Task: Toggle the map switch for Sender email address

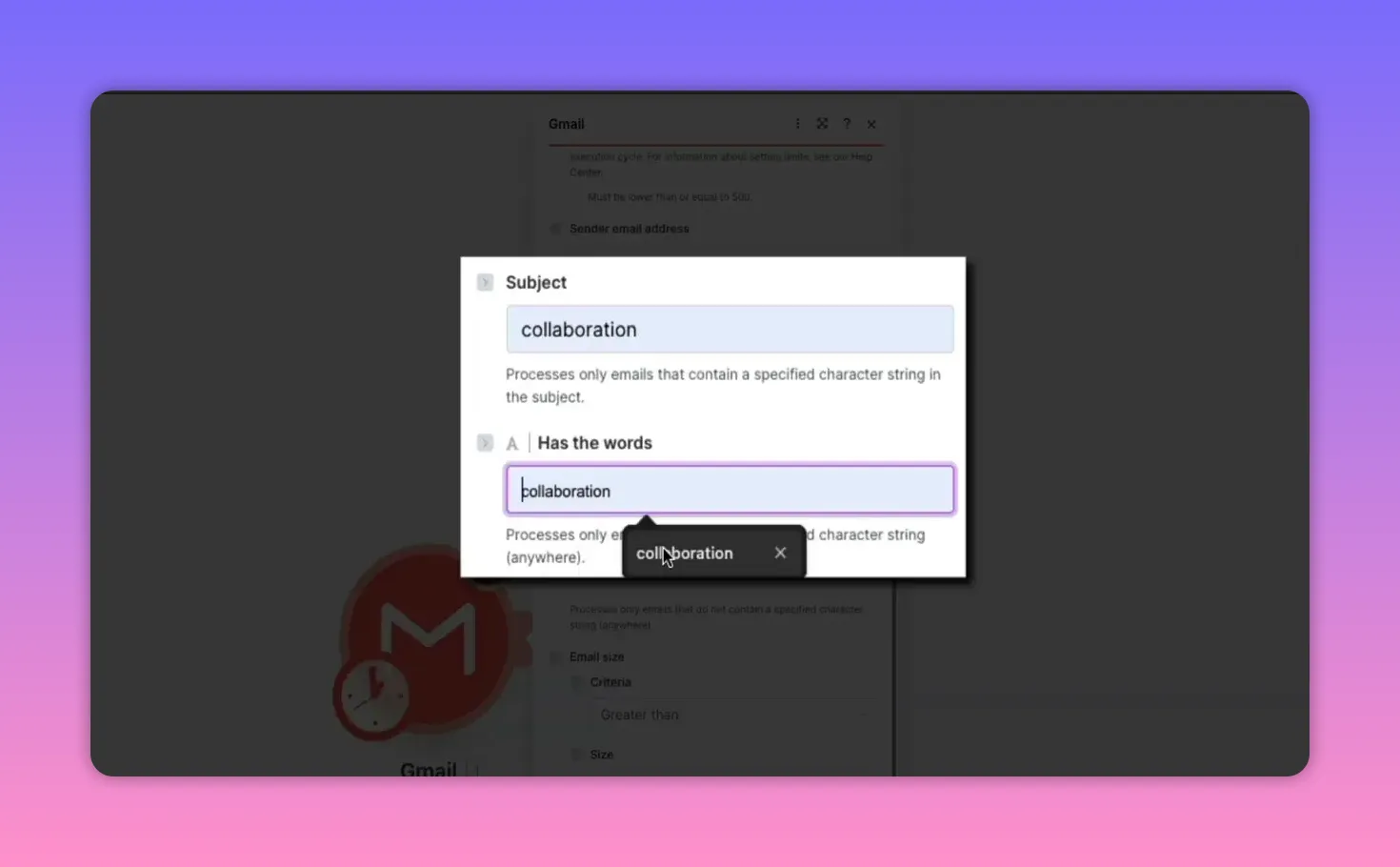Action: click(555, 229)
